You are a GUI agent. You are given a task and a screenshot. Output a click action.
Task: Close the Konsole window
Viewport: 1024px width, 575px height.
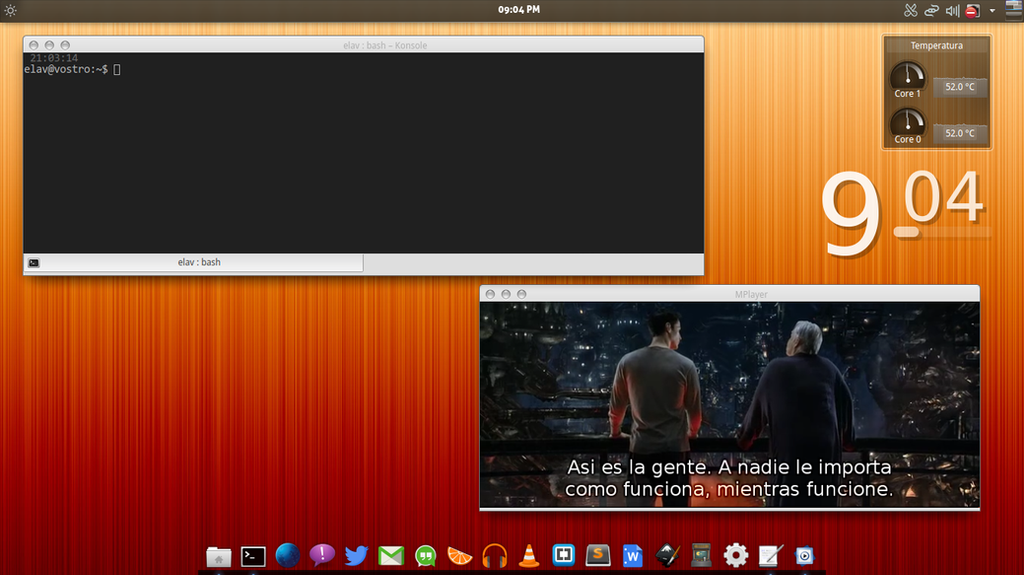[34, 45]
